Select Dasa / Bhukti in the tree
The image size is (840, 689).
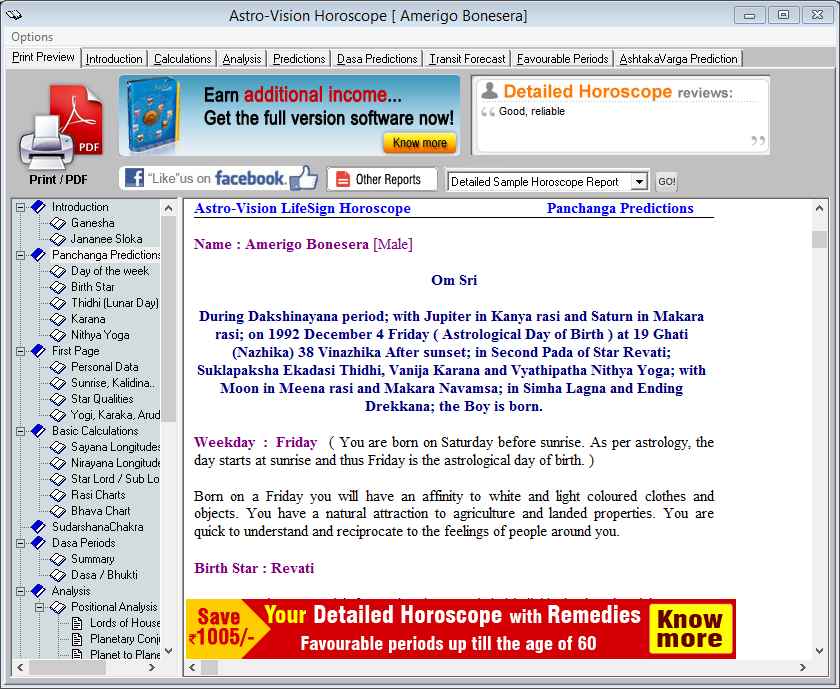point(104,575)
